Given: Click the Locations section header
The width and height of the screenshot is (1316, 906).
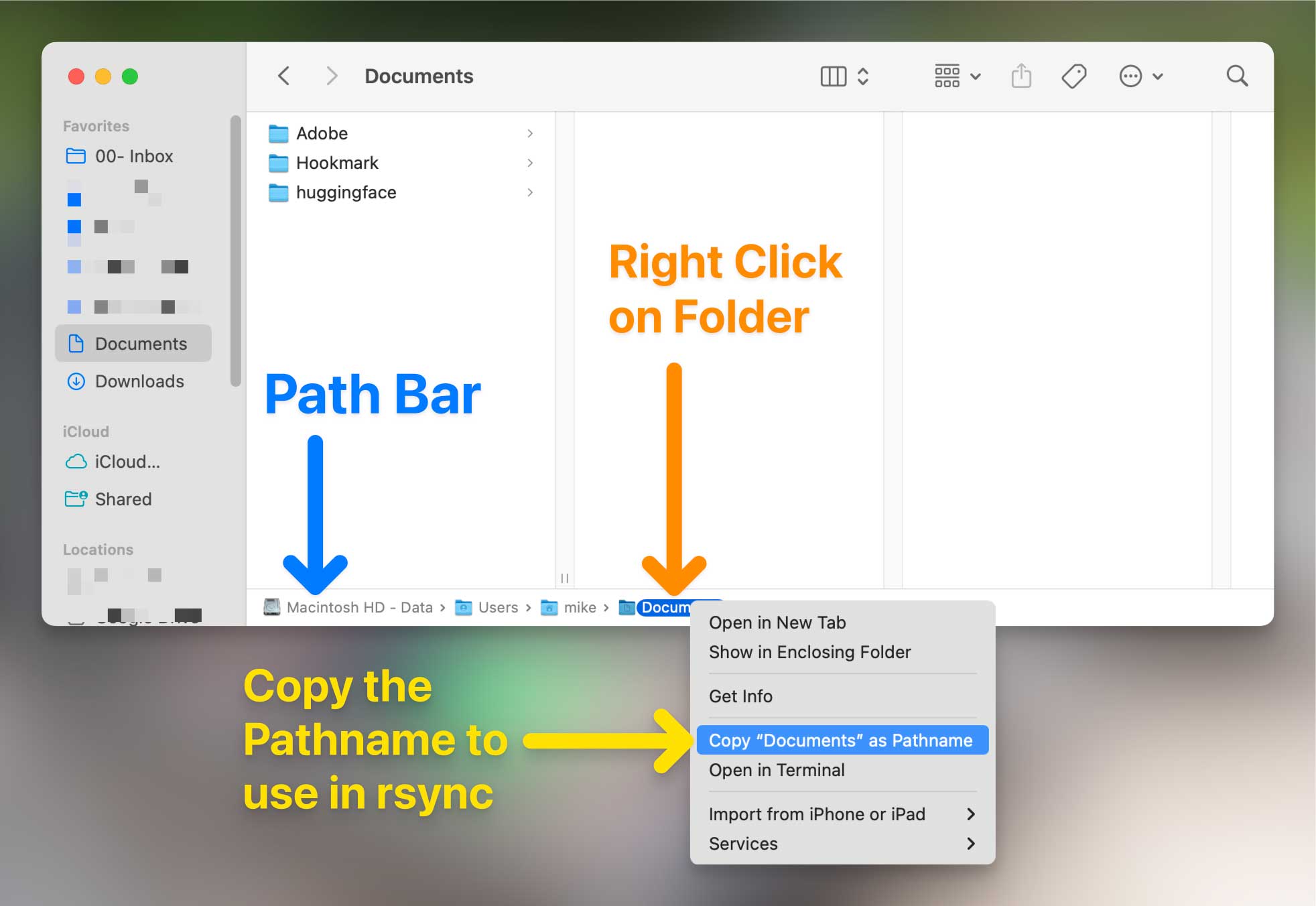Looking at the screenshot, I should point(98,549).
